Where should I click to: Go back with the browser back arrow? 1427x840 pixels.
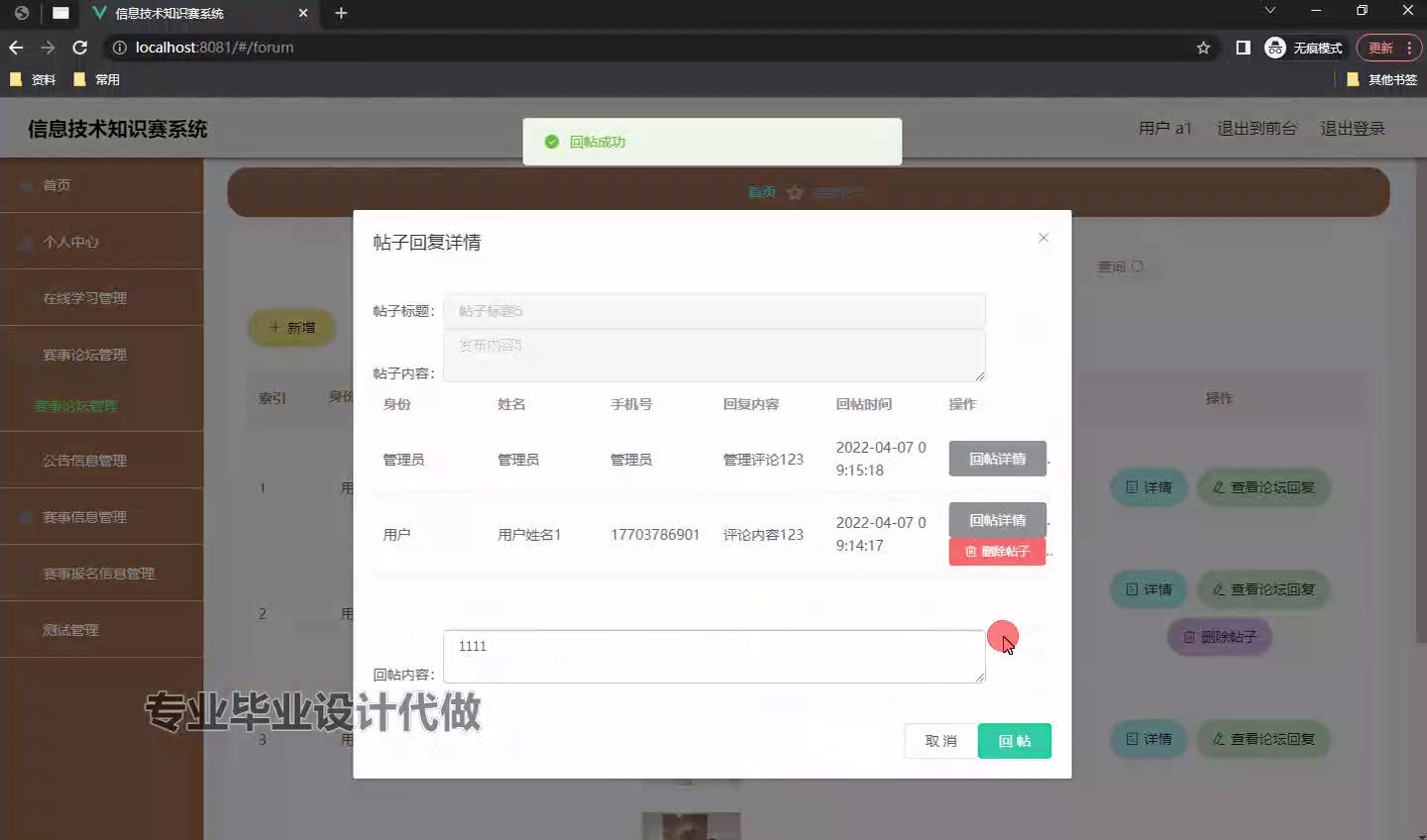[16, 48]
